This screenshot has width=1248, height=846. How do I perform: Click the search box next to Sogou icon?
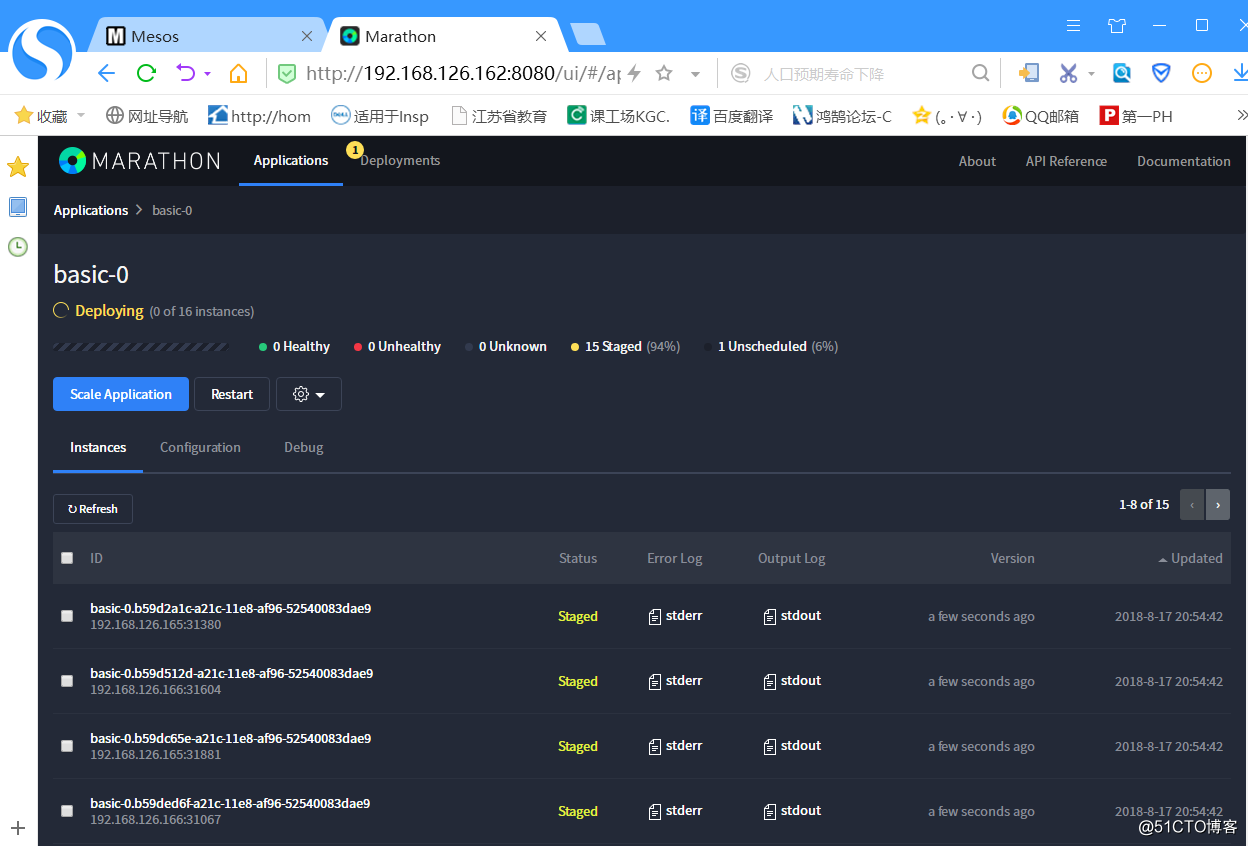(x=860, y=74)
